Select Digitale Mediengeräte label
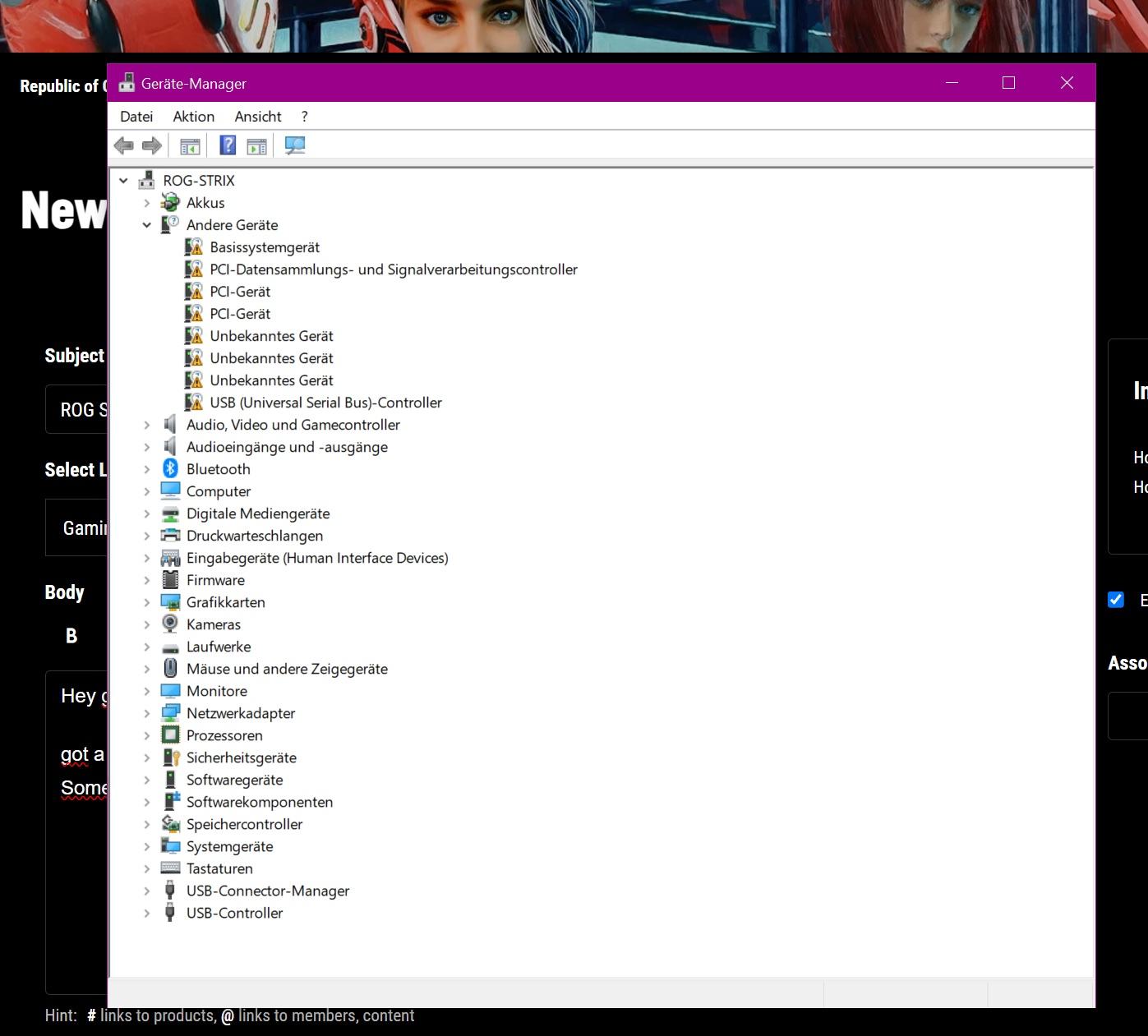The image size is (1148, 1036). coord(258,513)
